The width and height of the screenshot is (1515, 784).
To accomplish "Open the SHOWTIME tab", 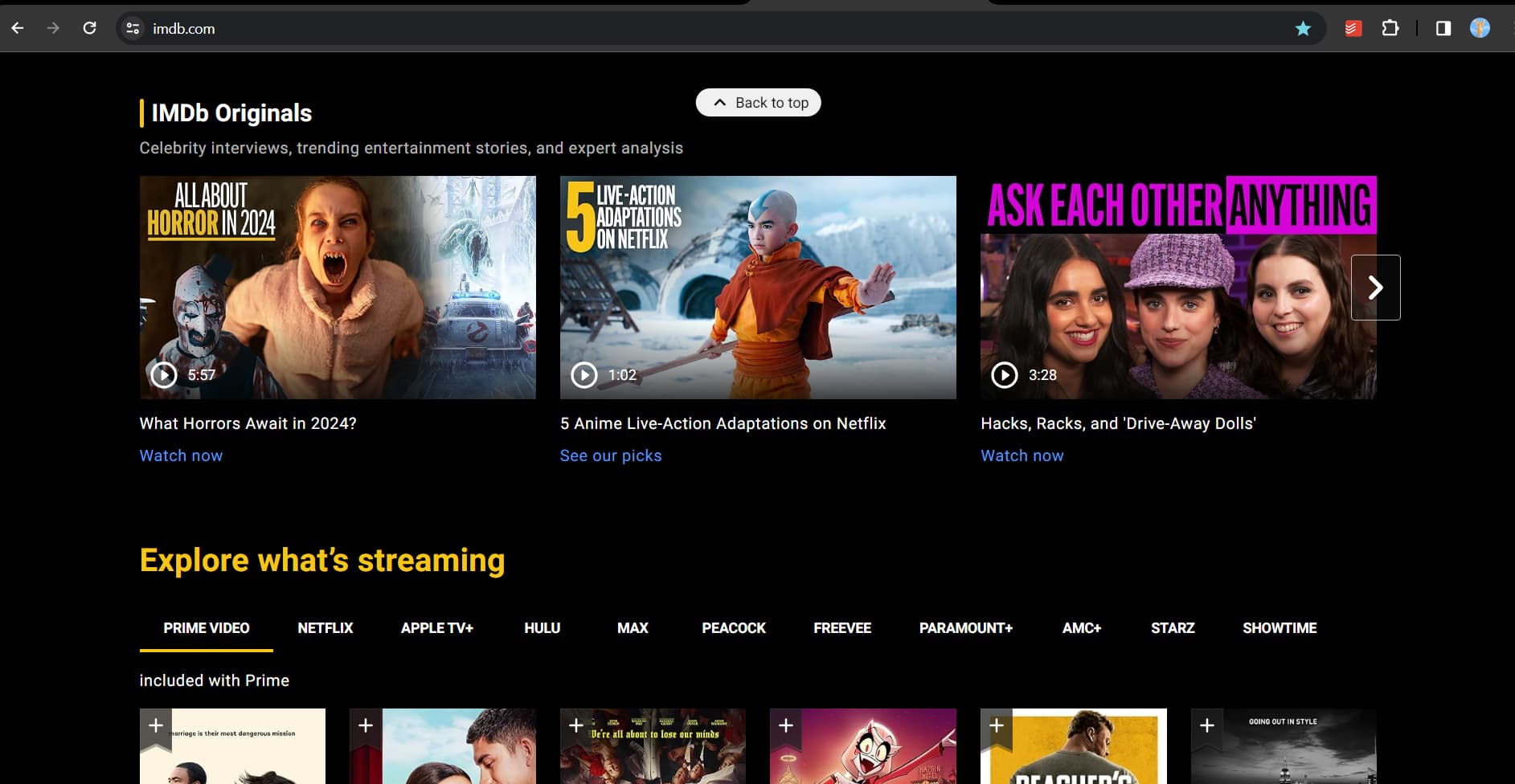I will tap(1280, 628).
